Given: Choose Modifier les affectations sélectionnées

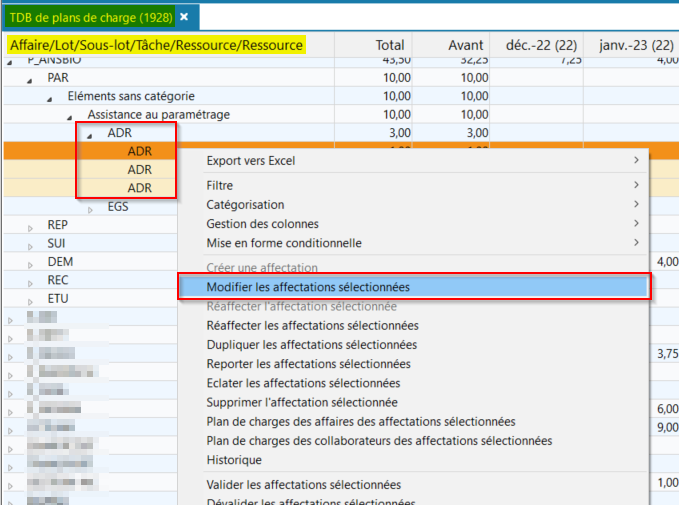Looking at the screenshot, I should tap(413, 287).
